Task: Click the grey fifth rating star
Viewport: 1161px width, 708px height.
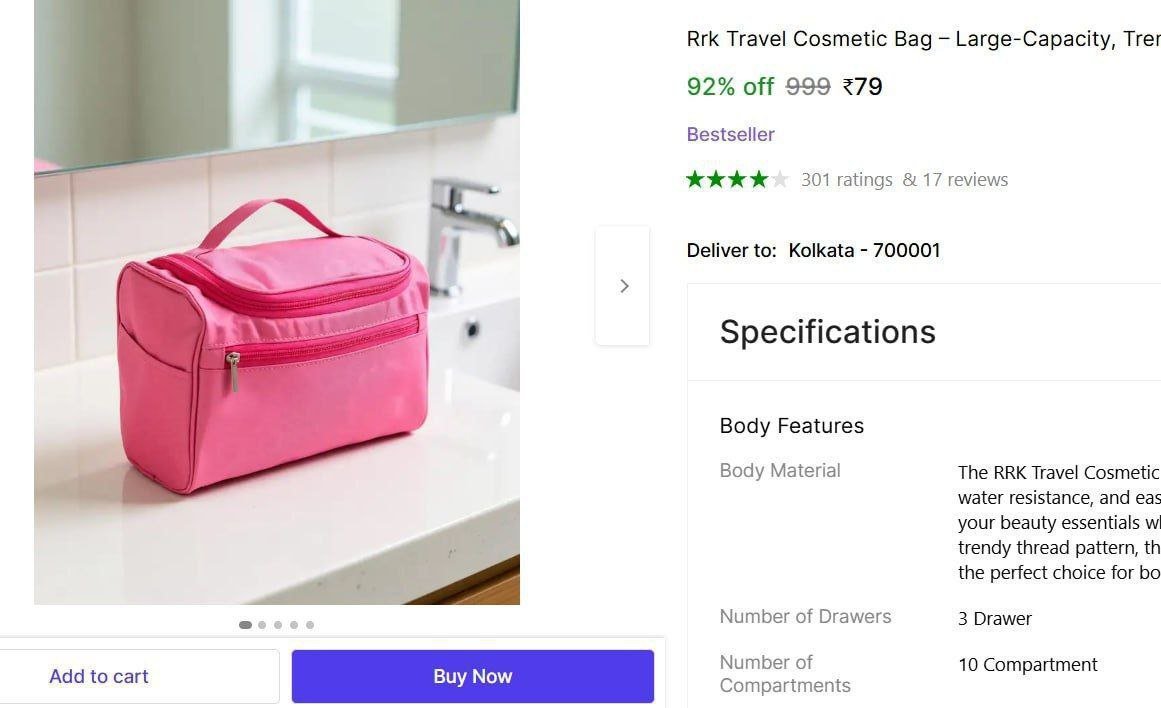Action: 780,179
